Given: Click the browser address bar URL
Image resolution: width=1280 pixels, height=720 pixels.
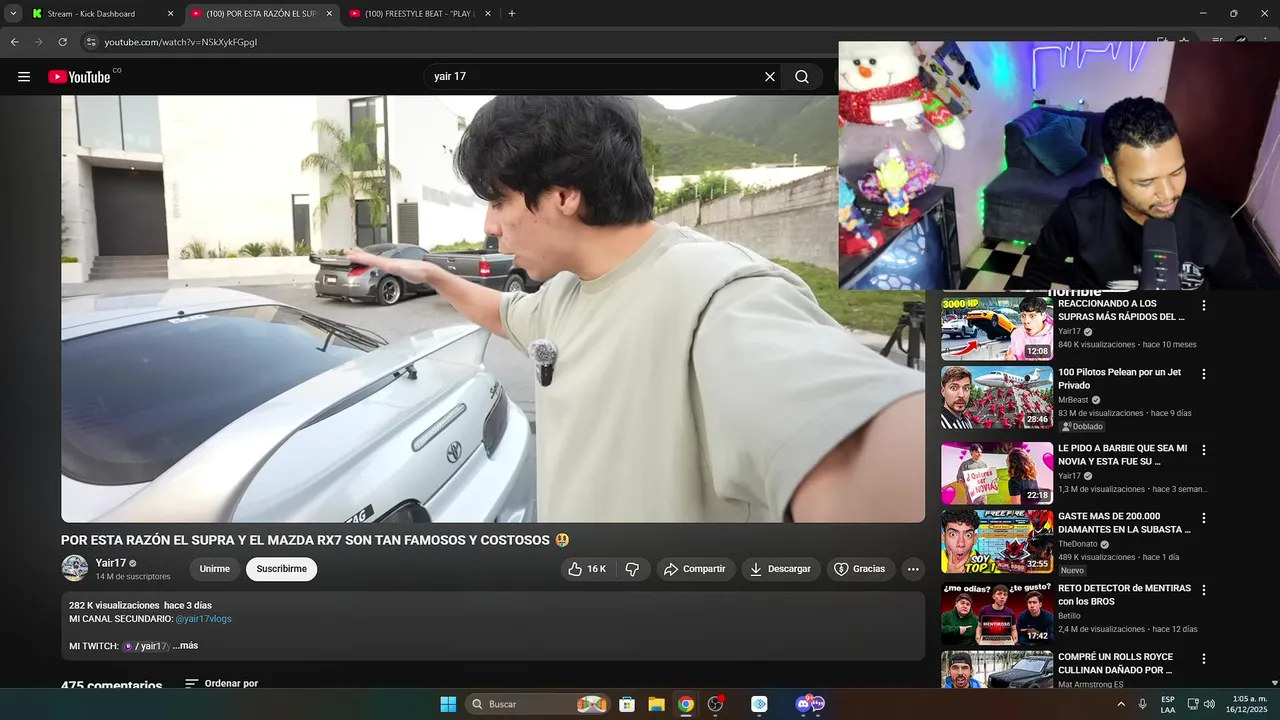Looking at the screenshot, I should [181, 42].
